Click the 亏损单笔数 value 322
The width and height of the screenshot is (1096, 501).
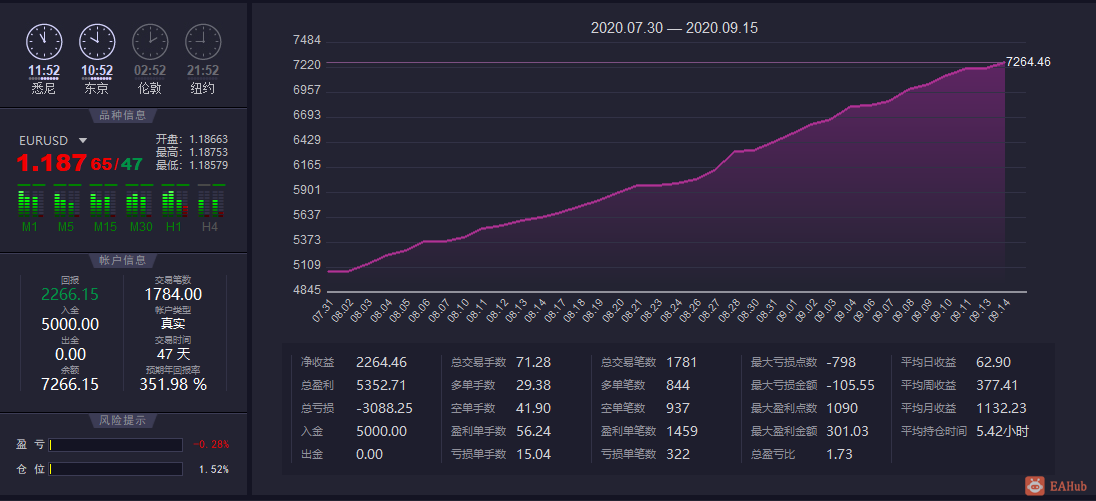tap(678, 454)
